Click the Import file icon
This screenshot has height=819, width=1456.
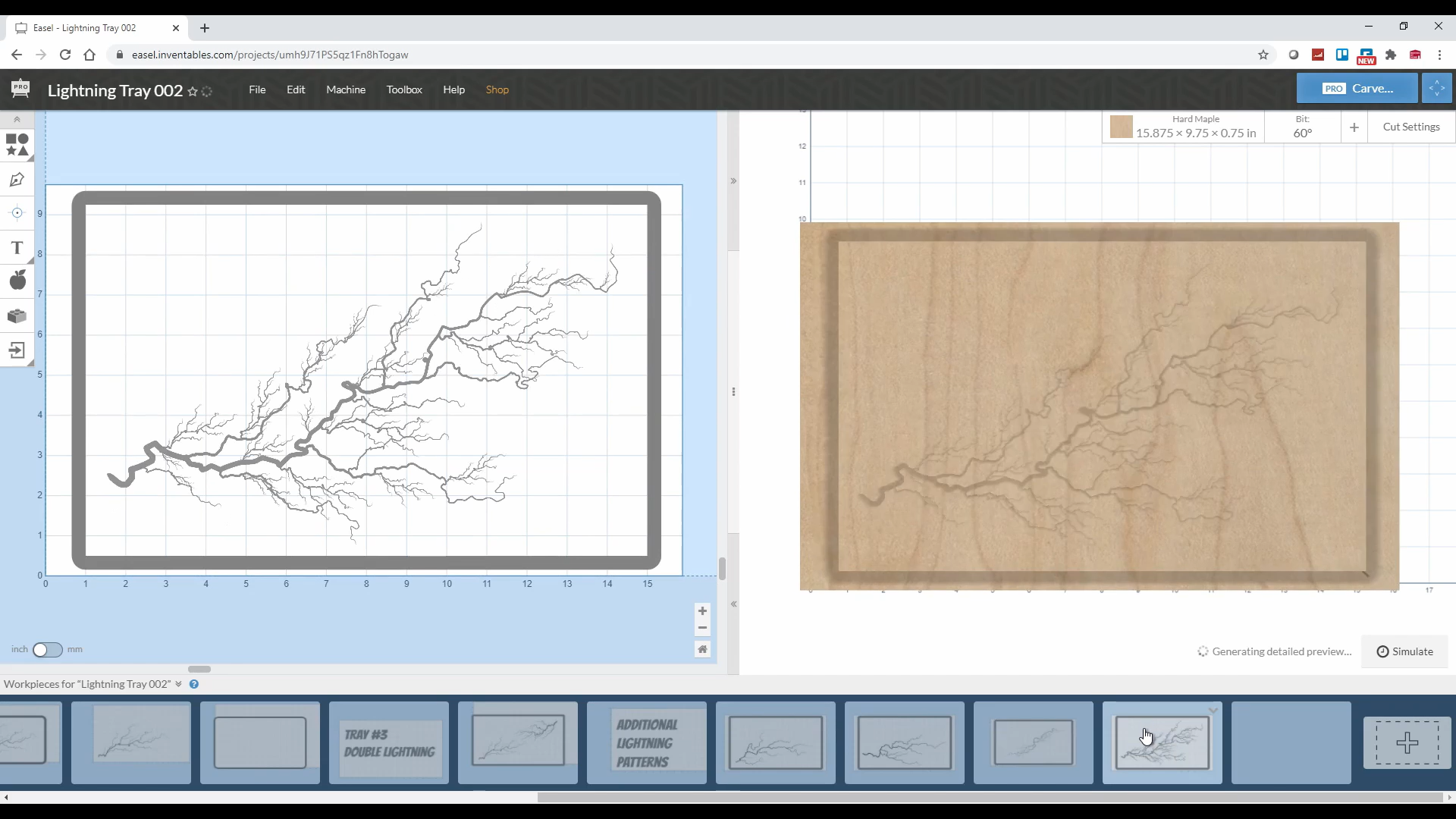tap(17, 350)
